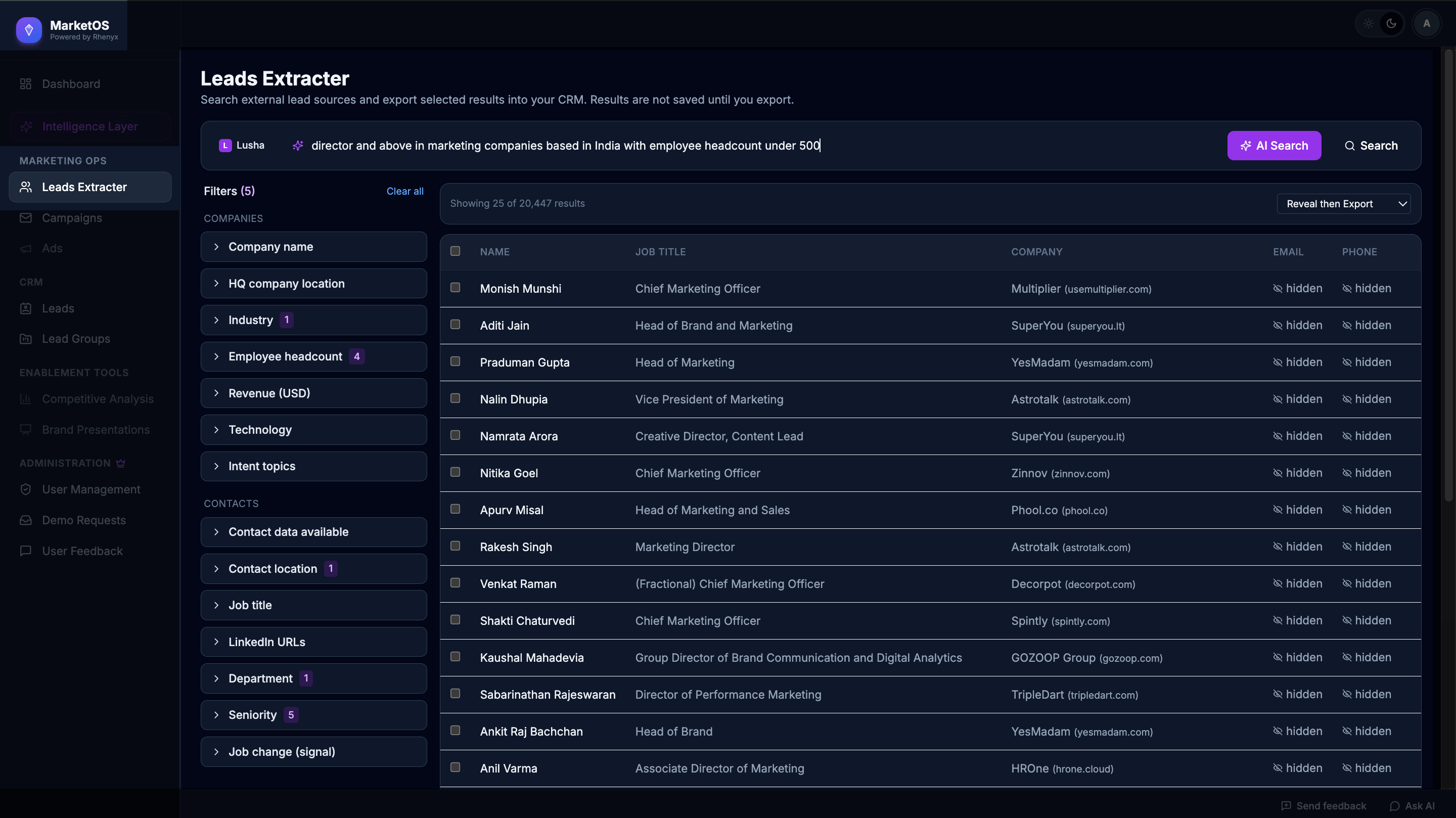
Task: Click the Administration crown icon
Action: 120,463
